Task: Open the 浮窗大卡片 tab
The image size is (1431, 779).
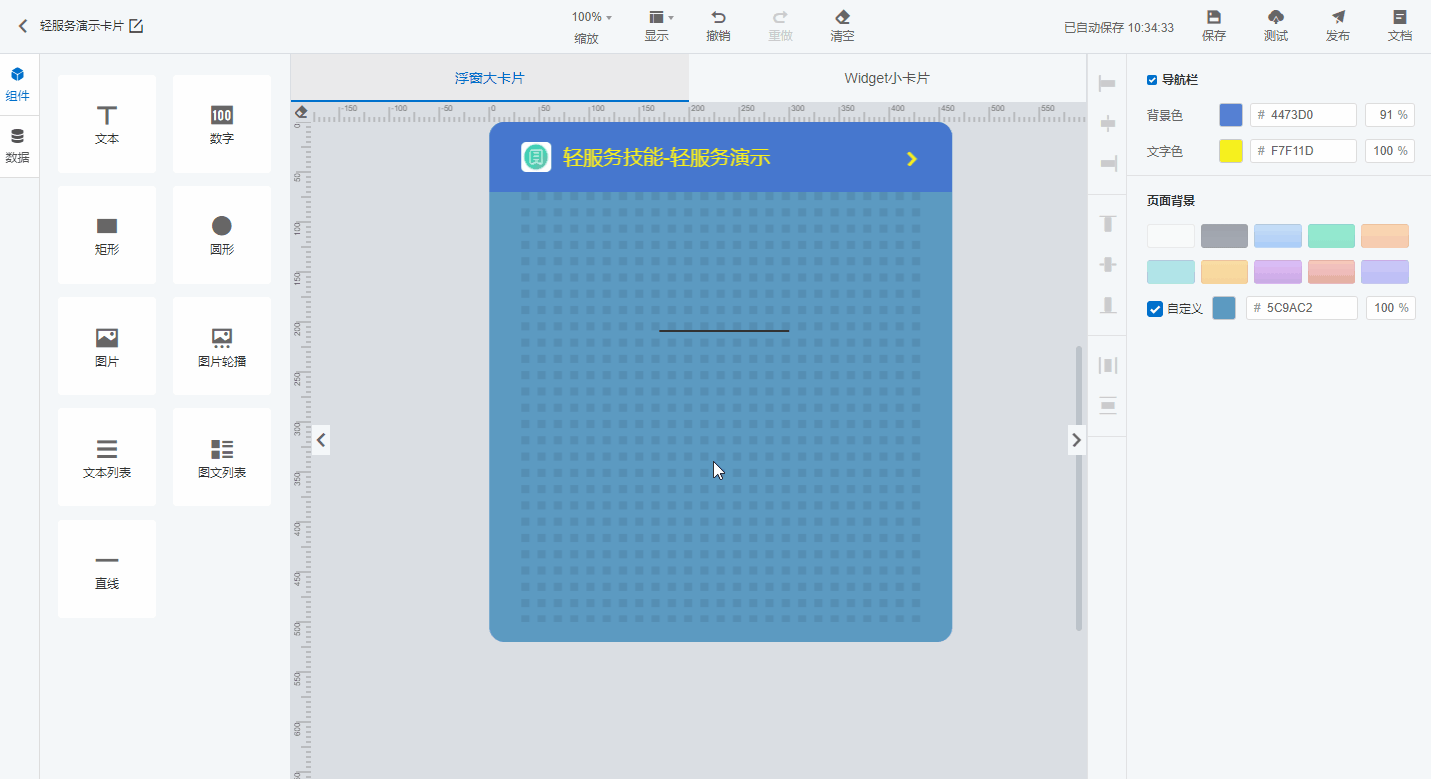Action: (x=490, y=78)
